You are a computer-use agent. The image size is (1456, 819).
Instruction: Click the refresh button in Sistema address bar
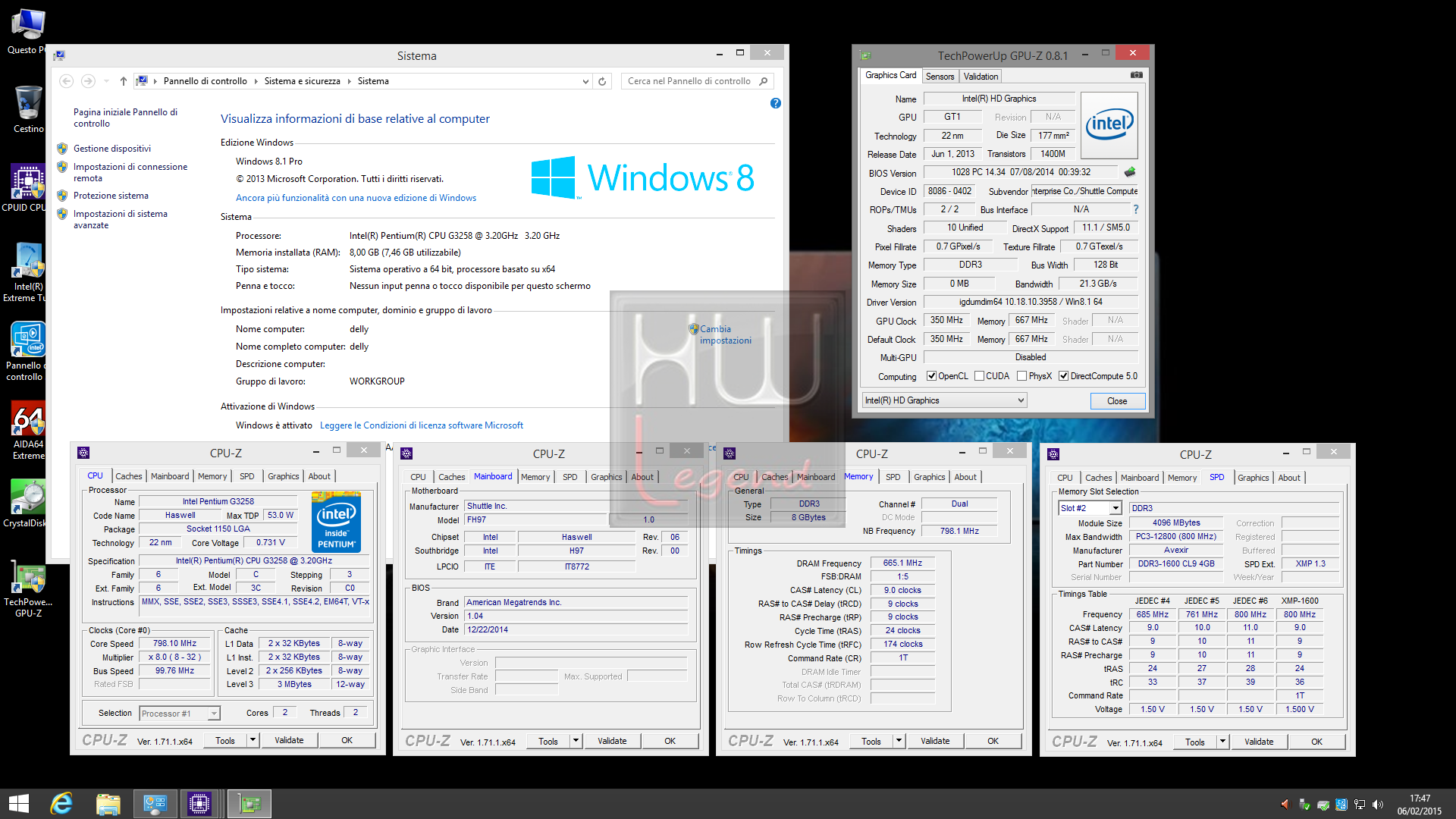coord(602,81)
